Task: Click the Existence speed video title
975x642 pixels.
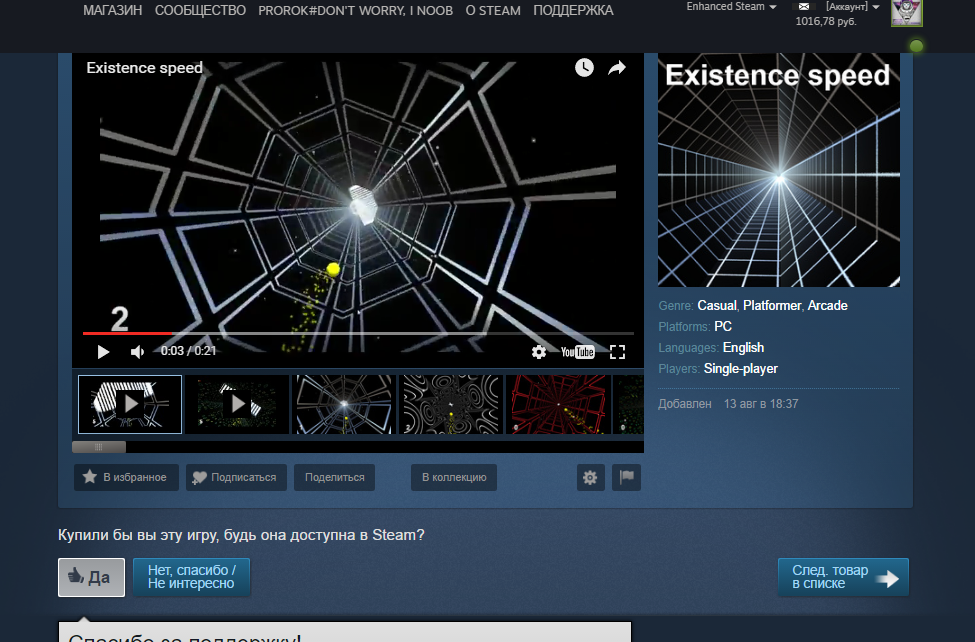Action: click(144, 68)
